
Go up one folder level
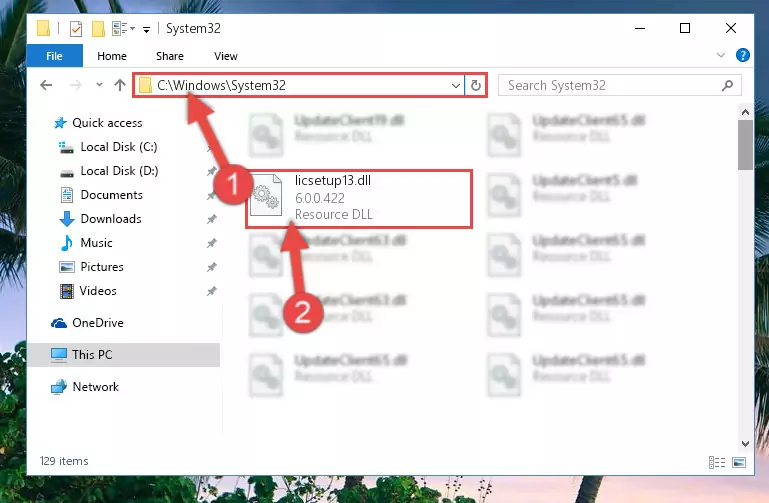pos(120,85)
